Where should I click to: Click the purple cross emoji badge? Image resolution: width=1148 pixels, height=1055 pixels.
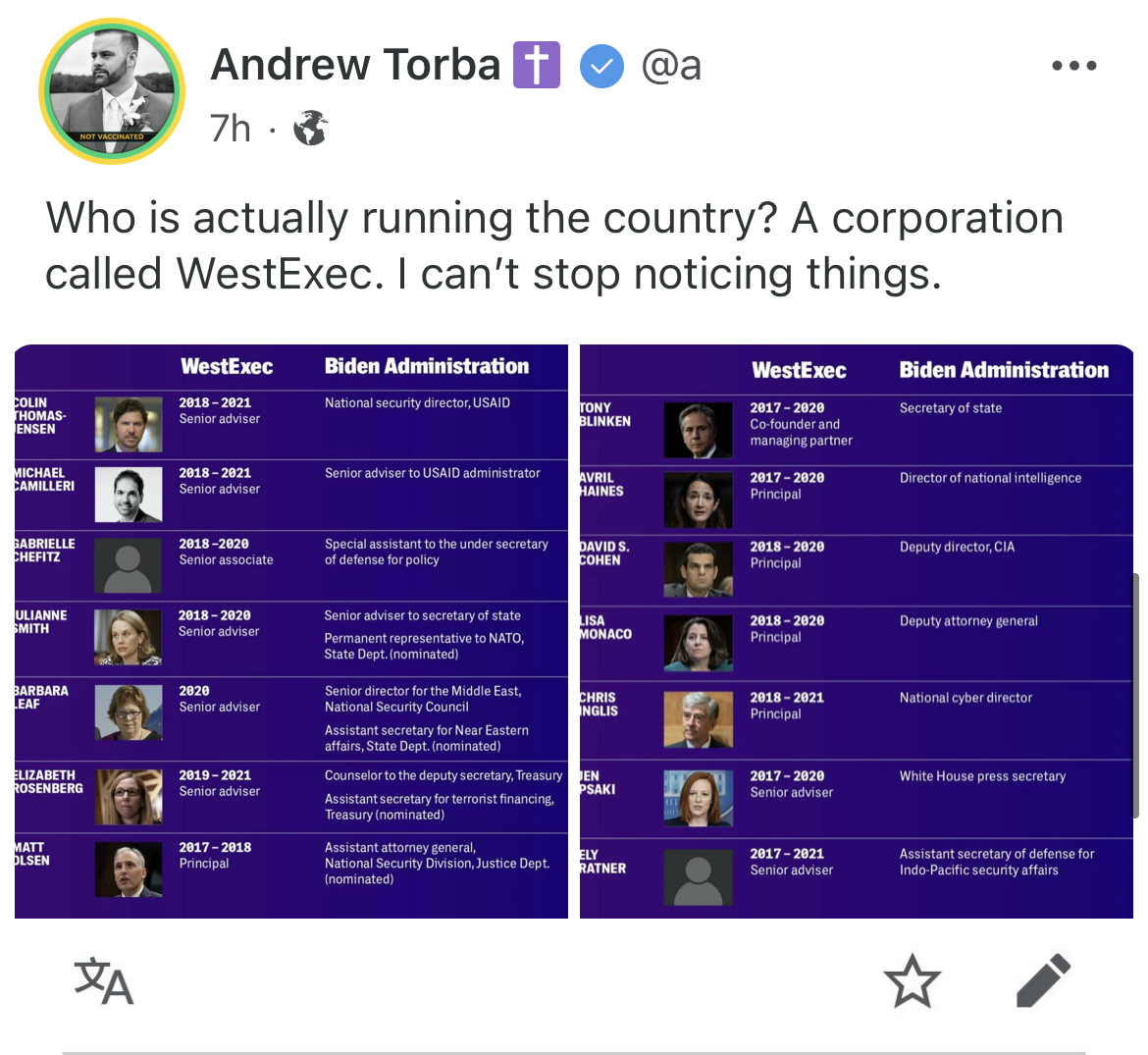536,65
